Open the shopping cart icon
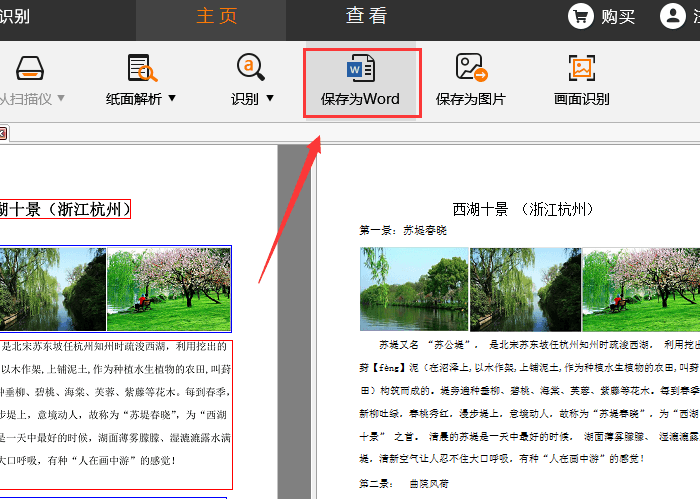 (581, 16)
